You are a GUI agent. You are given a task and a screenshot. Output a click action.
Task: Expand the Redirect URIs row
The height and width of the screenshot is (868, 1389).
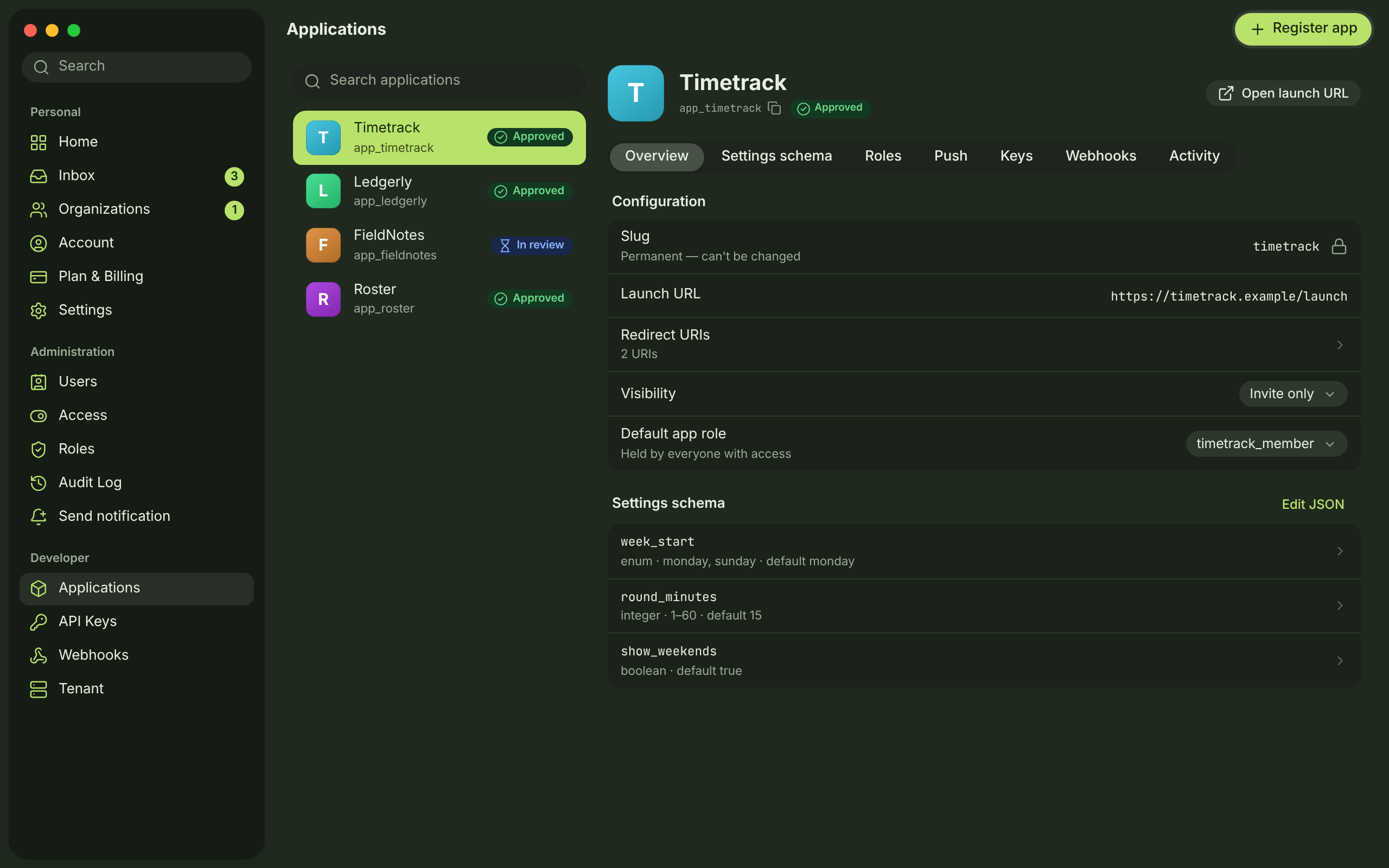pyautogui.click(x=984, y=344)
